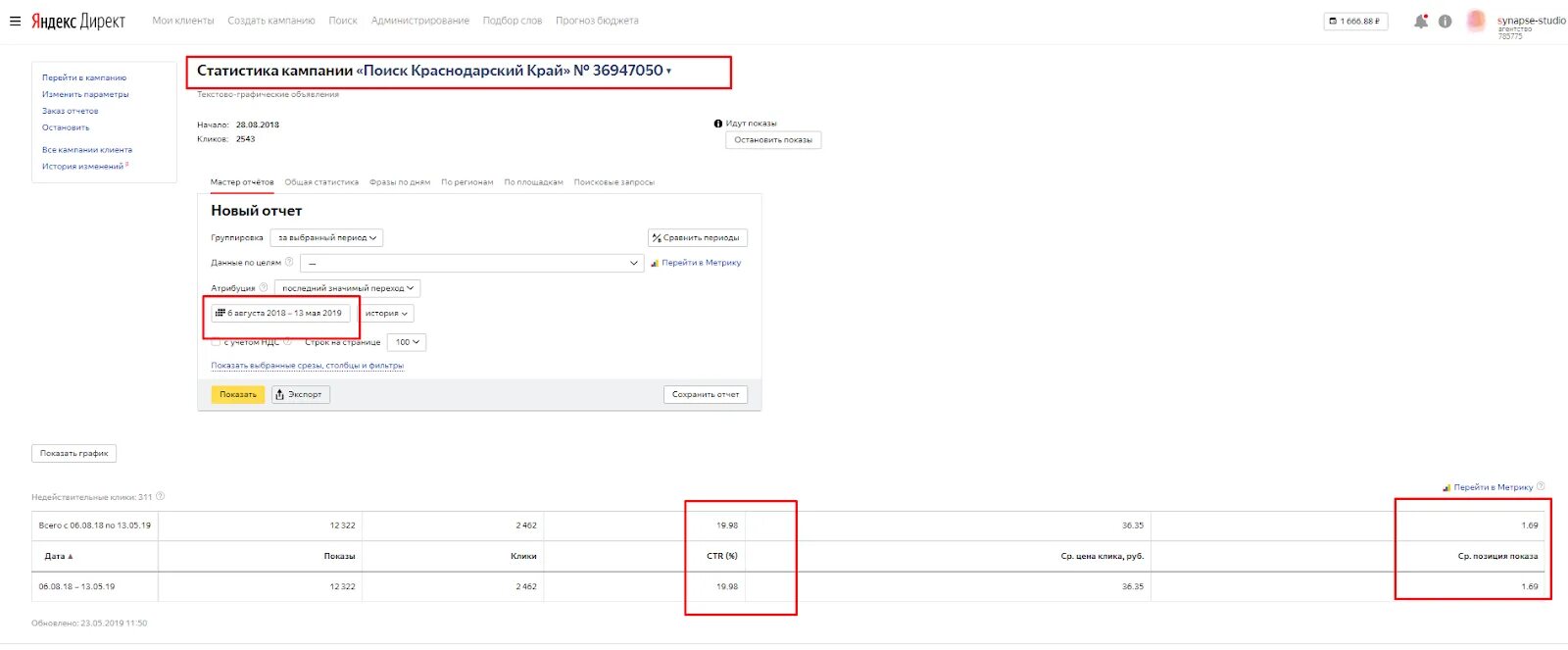Click the Показать график button
The image size is (1568, 650).
(x=74, y=453)
